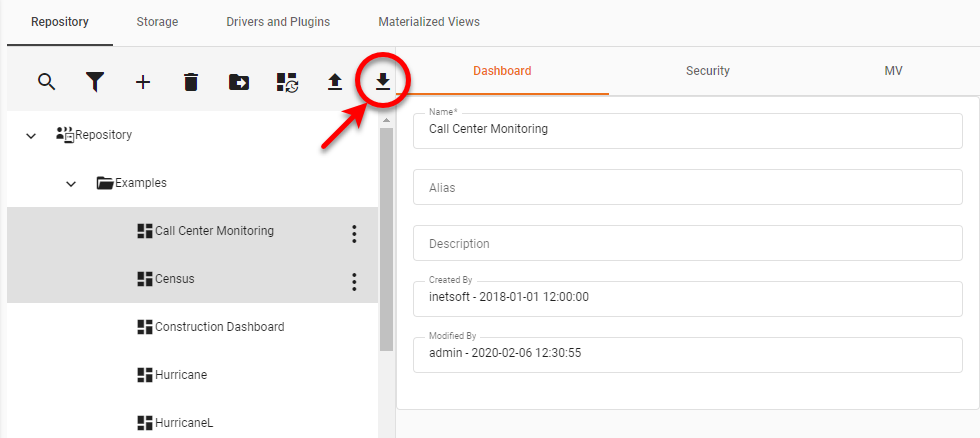Click the upload (import) arrow icon
The width and height of the screenshot is (980, 438).
pyautogui.click(x=335, y=82)
